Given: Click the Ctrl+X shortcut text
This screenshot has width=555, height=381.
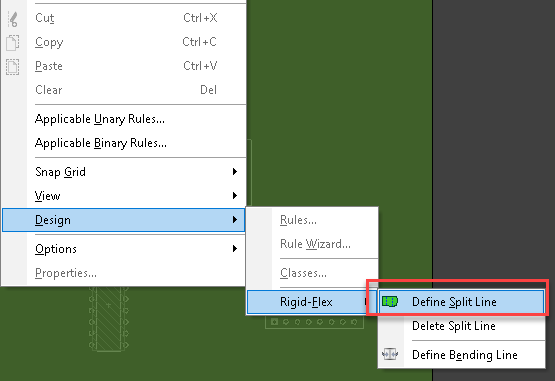Looking at the screenshot, I should pos(200,18).
